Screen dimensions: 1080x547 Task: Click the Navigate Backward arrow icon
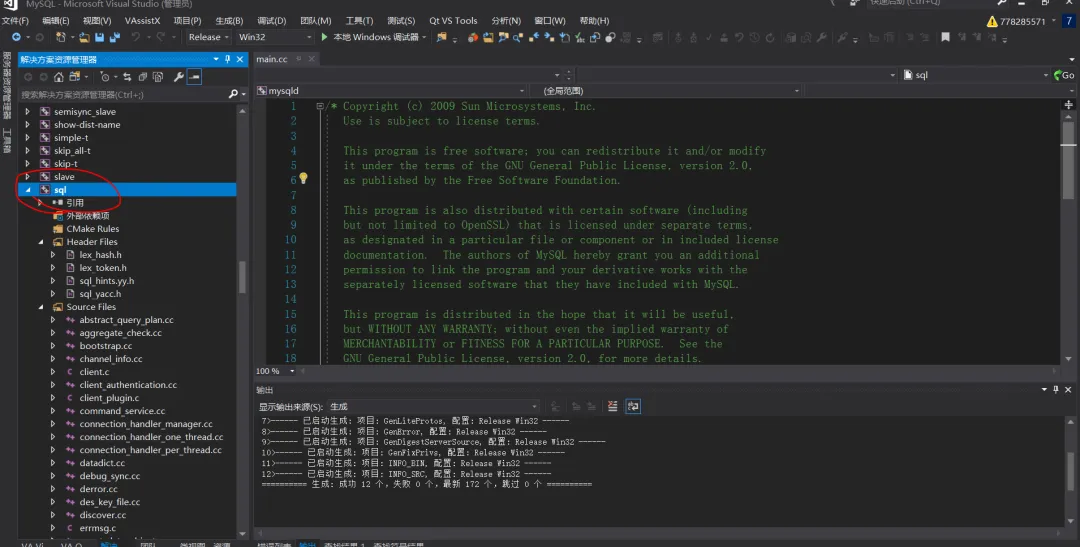(16, 37)
